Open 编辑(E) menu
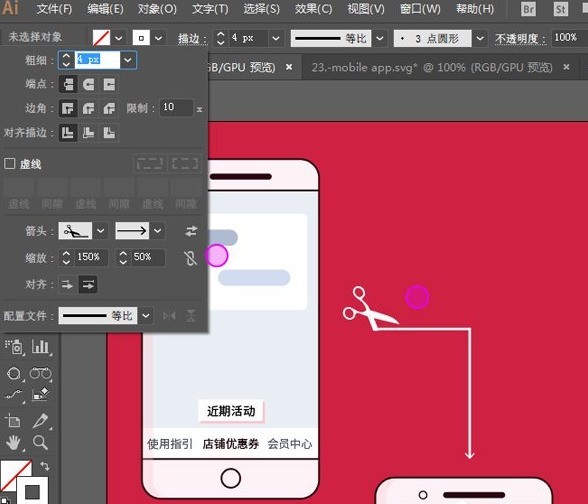The height and width of the screenshot is (504, 588). tap(105, 9)
